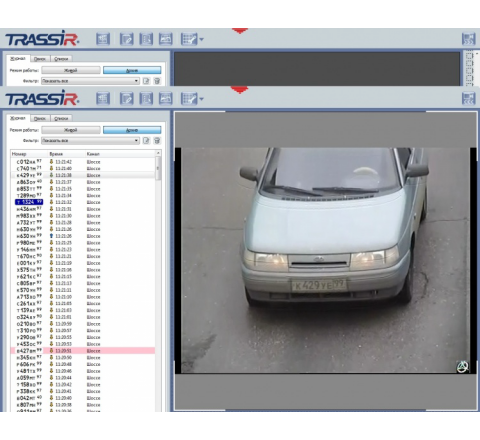Enable Живой mode in the lower panel
The image size is (480, 440).
click(71, 130)
